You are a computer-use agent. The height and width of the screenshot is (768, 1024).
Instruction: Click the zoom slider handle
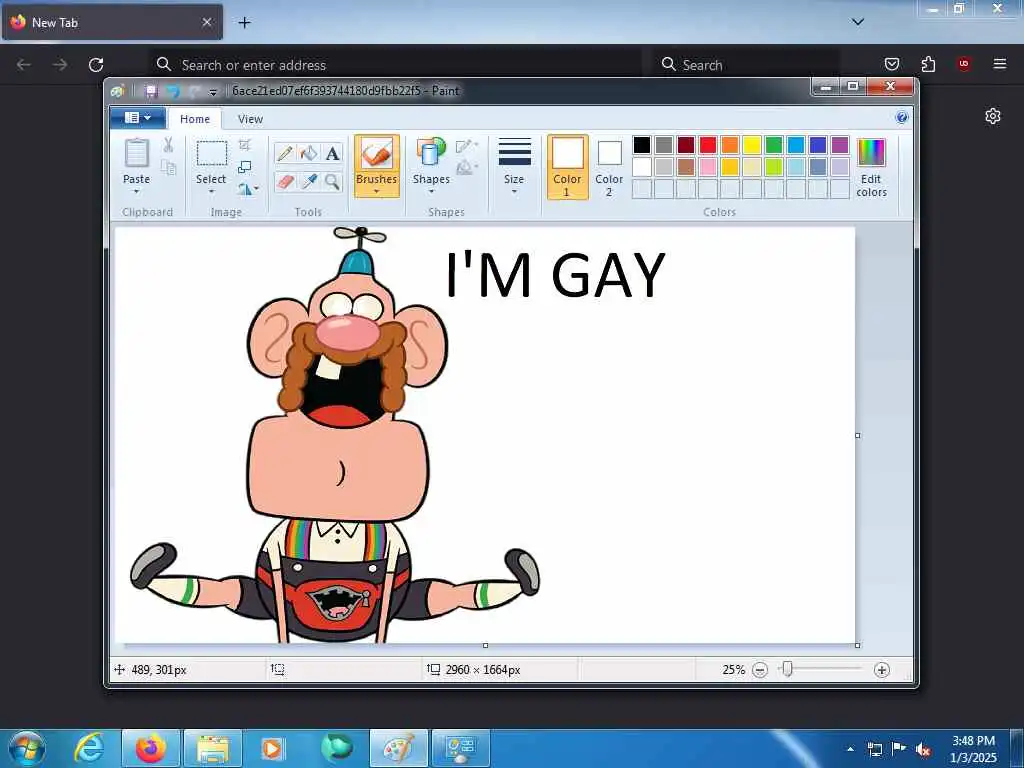pos(788,669)
